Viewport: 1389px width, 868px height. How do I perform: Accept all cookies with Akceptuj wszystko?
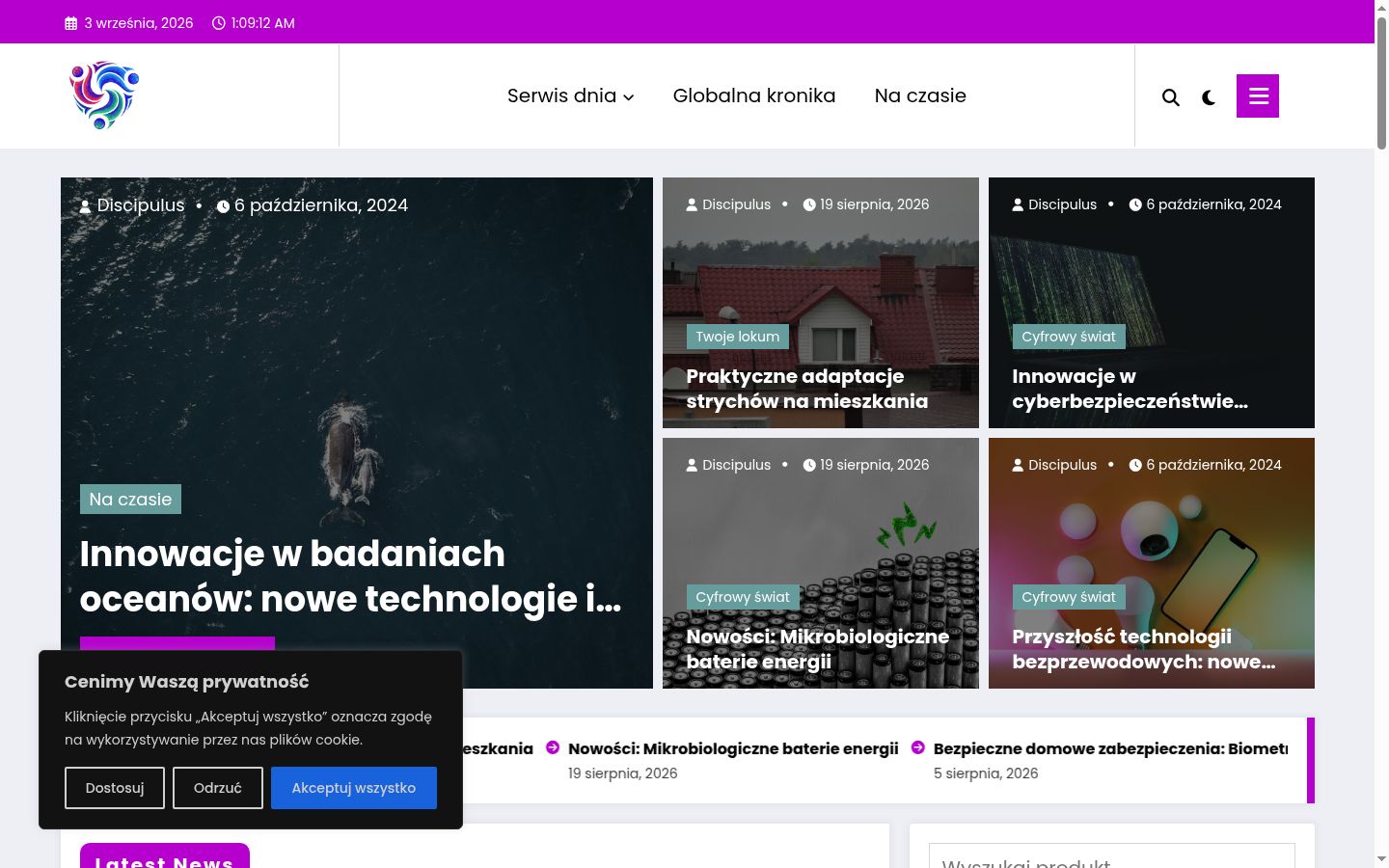[354, 788]
